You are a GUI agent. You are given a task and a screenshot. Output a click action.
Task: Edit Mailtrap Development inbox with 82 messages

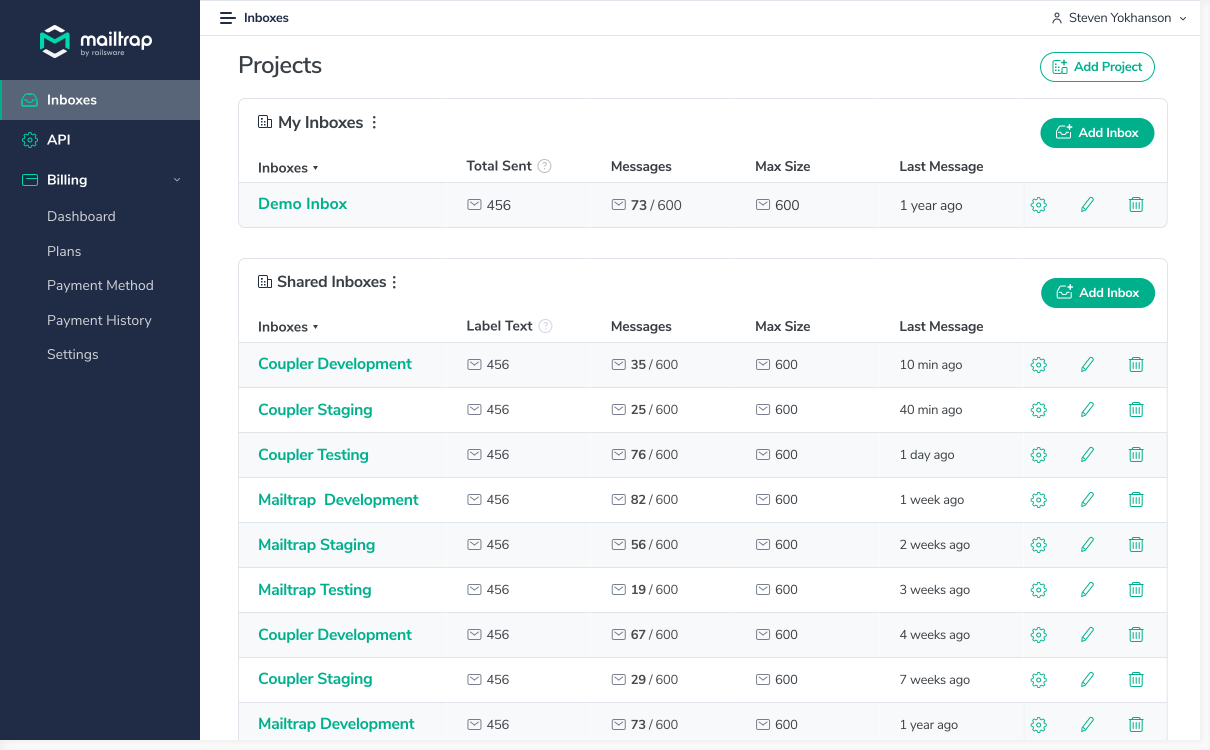click(x=1088, y=500)
